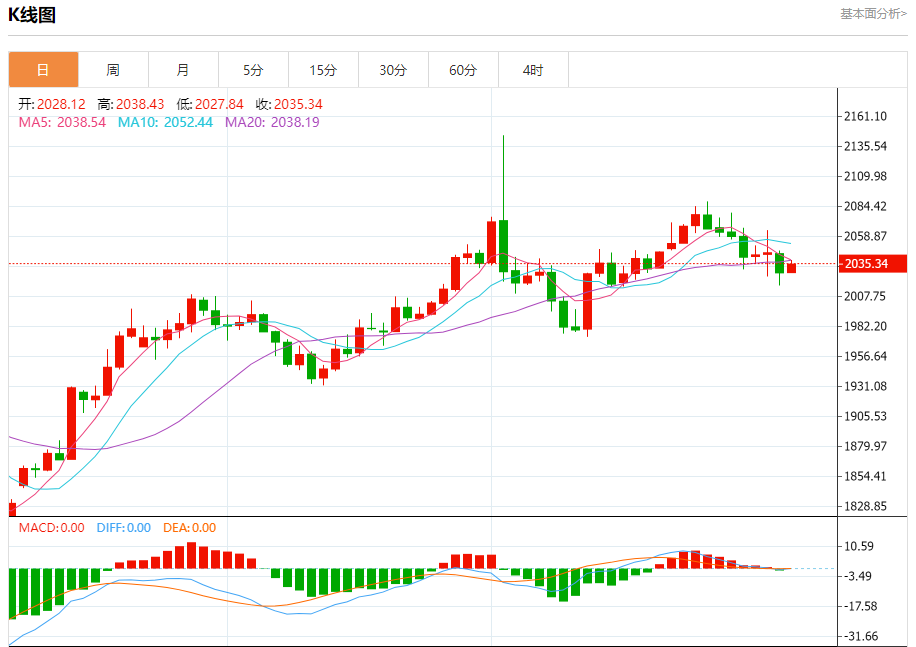This screenshot has height=647, width=916.
Task: Click the -31.66 MACD axis label
Action: click(x=861, y=636)
